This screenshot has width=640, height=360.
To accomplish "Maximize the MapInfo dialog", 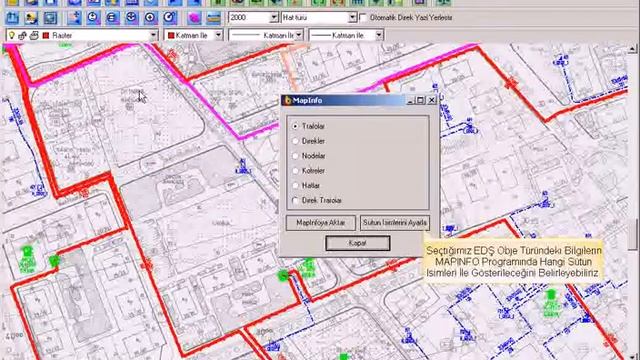I will pos(421,100).
